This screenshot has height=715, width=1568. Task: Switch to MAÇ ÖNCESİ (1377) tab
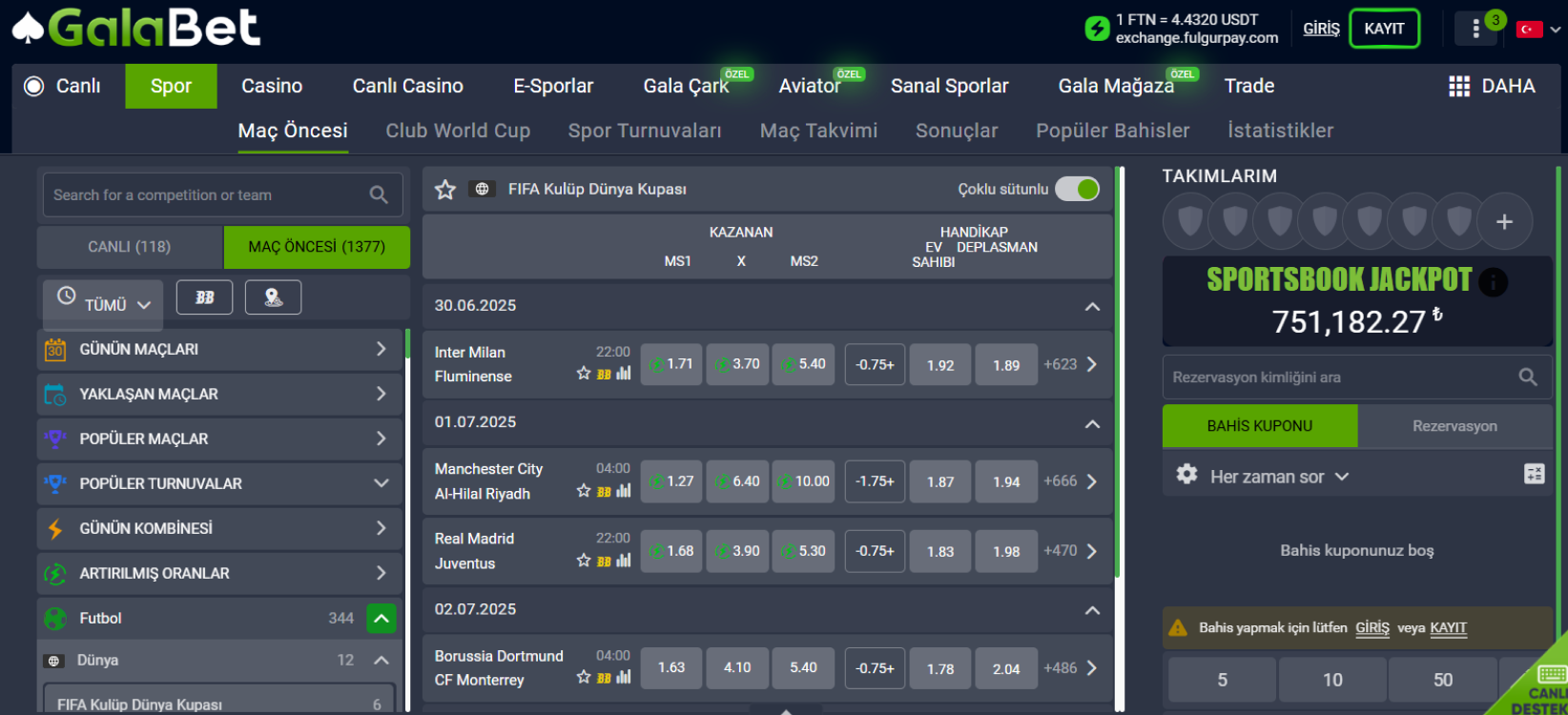(x=317, y=247)
